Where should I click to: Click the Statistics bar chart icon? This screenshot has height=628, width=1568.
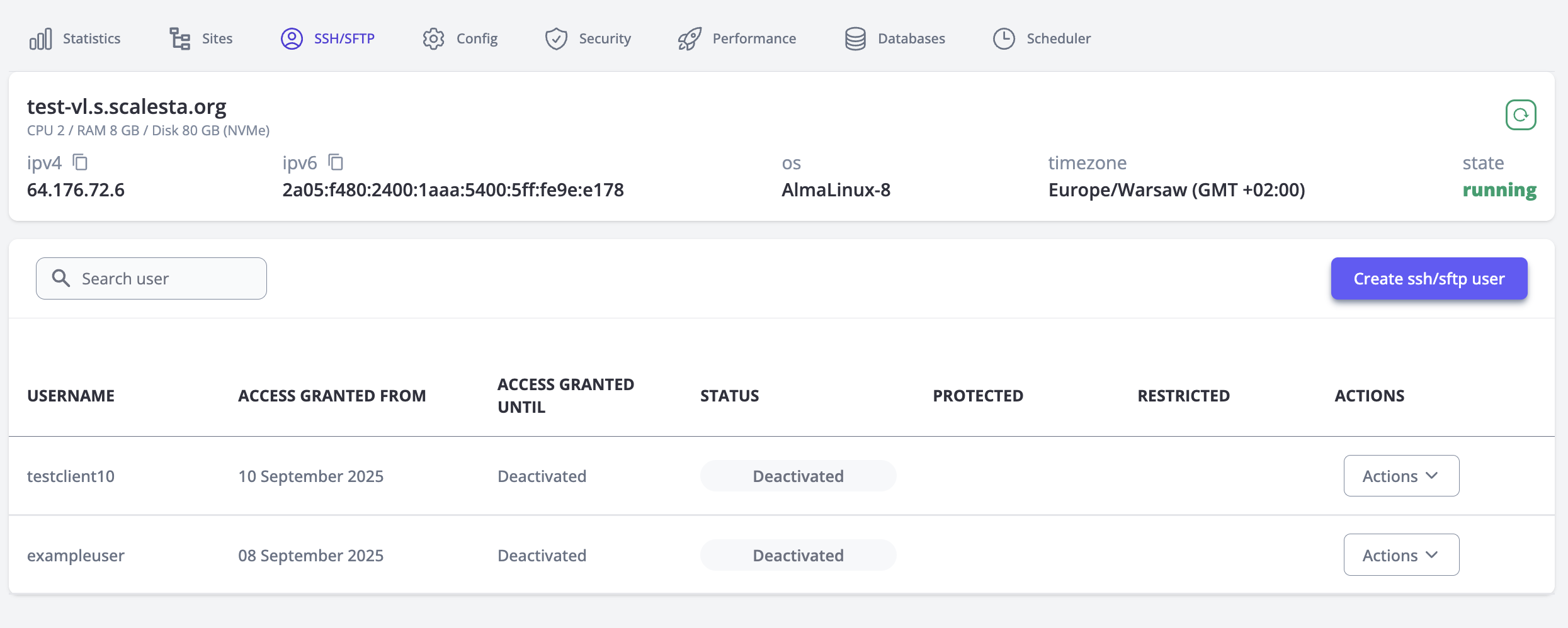point(41,39)
